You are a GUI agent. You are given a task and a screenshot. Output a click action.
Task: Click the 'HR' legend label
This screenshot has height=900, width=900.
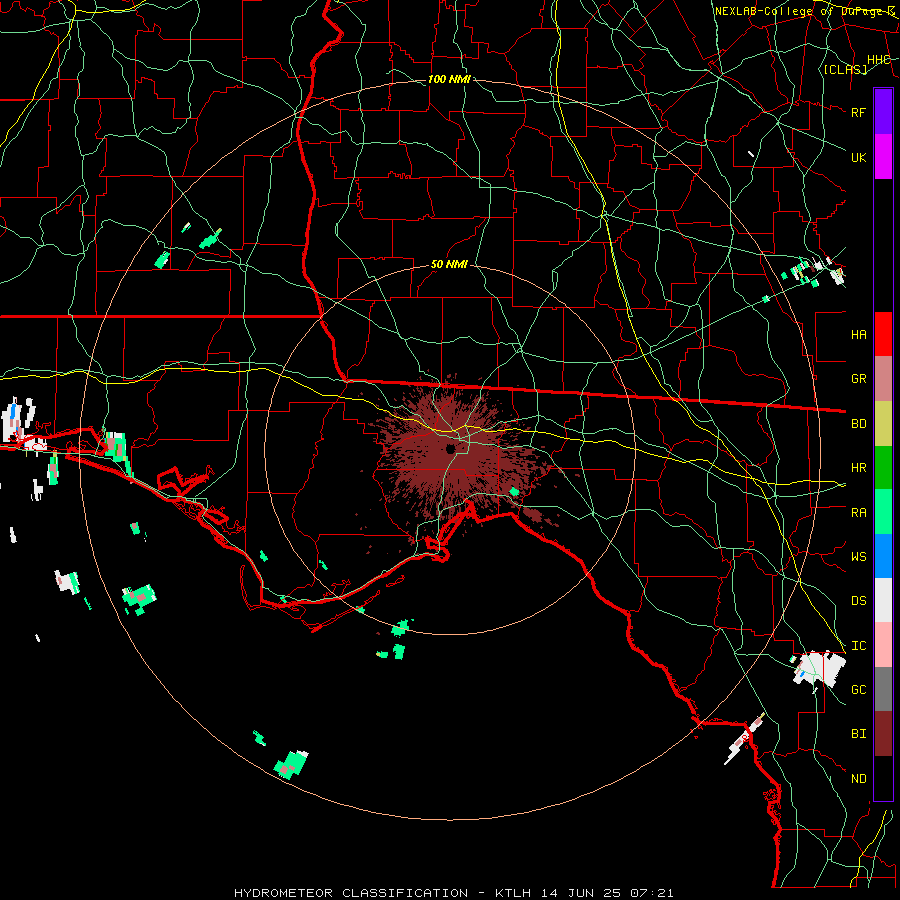(858, 468)
